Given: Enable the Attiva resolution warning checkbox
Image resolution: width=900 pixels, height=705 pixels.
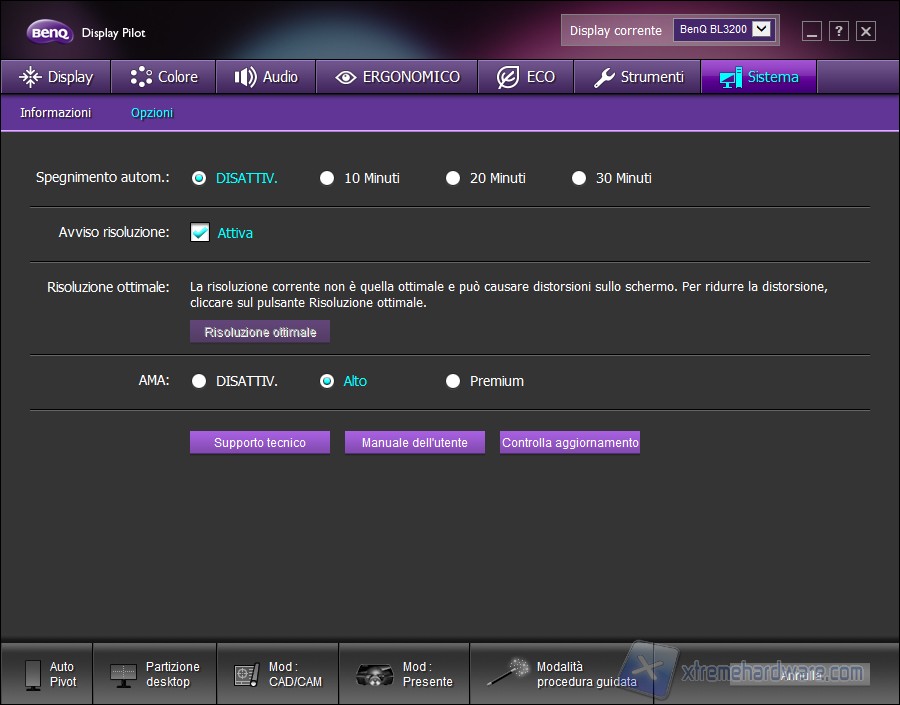Looking at the screenshot, I should 198,231.
